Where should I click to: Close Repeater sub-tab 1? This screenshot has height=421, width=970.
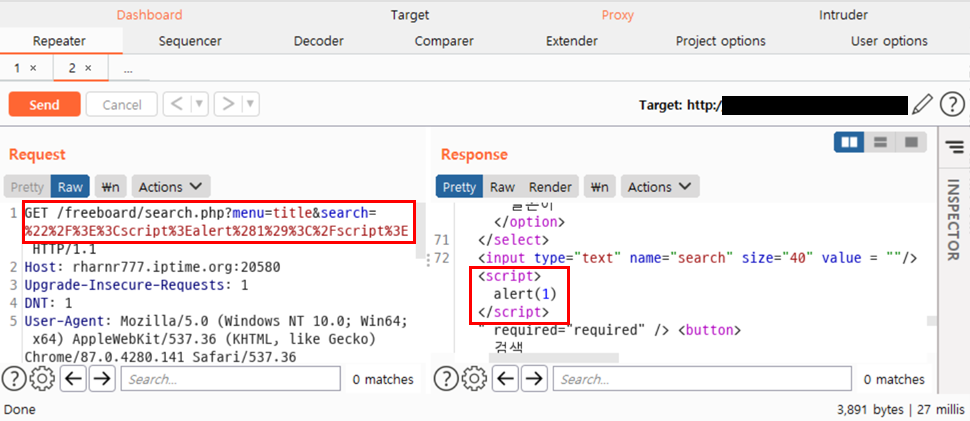pyautogui.click(x=33, y=68)
